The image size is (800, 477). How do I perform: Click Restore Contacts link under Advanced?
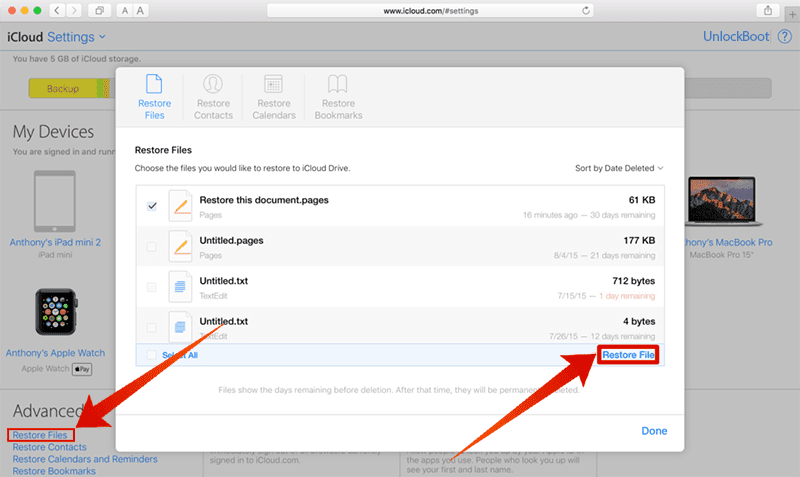[x=49, y=447]
